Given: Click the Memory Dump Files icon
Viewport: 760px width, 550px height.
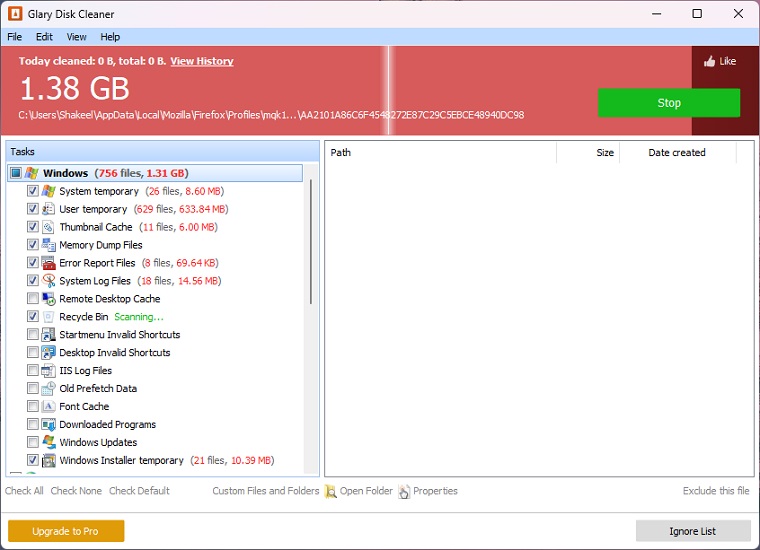Looking at the screenshot, I should click(x=48, y=245).
